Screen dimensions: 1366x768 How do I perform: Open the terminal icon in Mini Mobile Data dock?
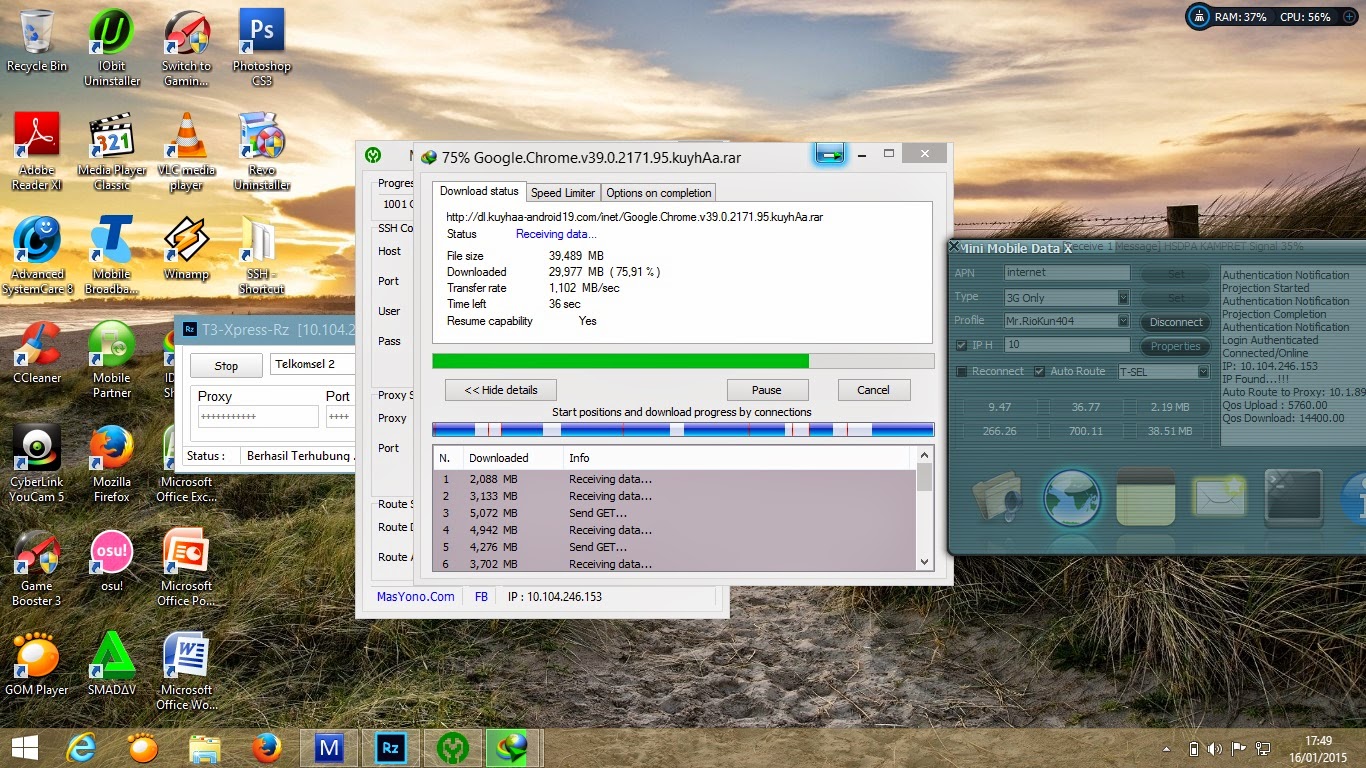pyautogui.click(x=1294, y=497)
